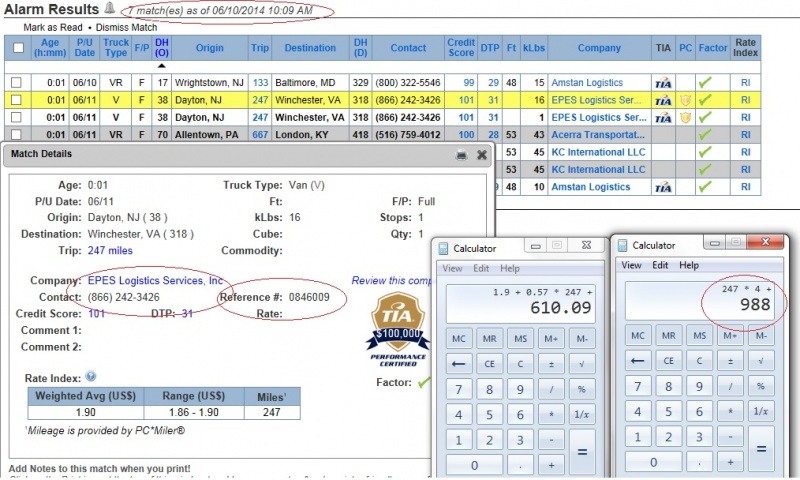Sort by the Trip column header
The width and height of the screenshot is (800, 480).
point(260,48)
